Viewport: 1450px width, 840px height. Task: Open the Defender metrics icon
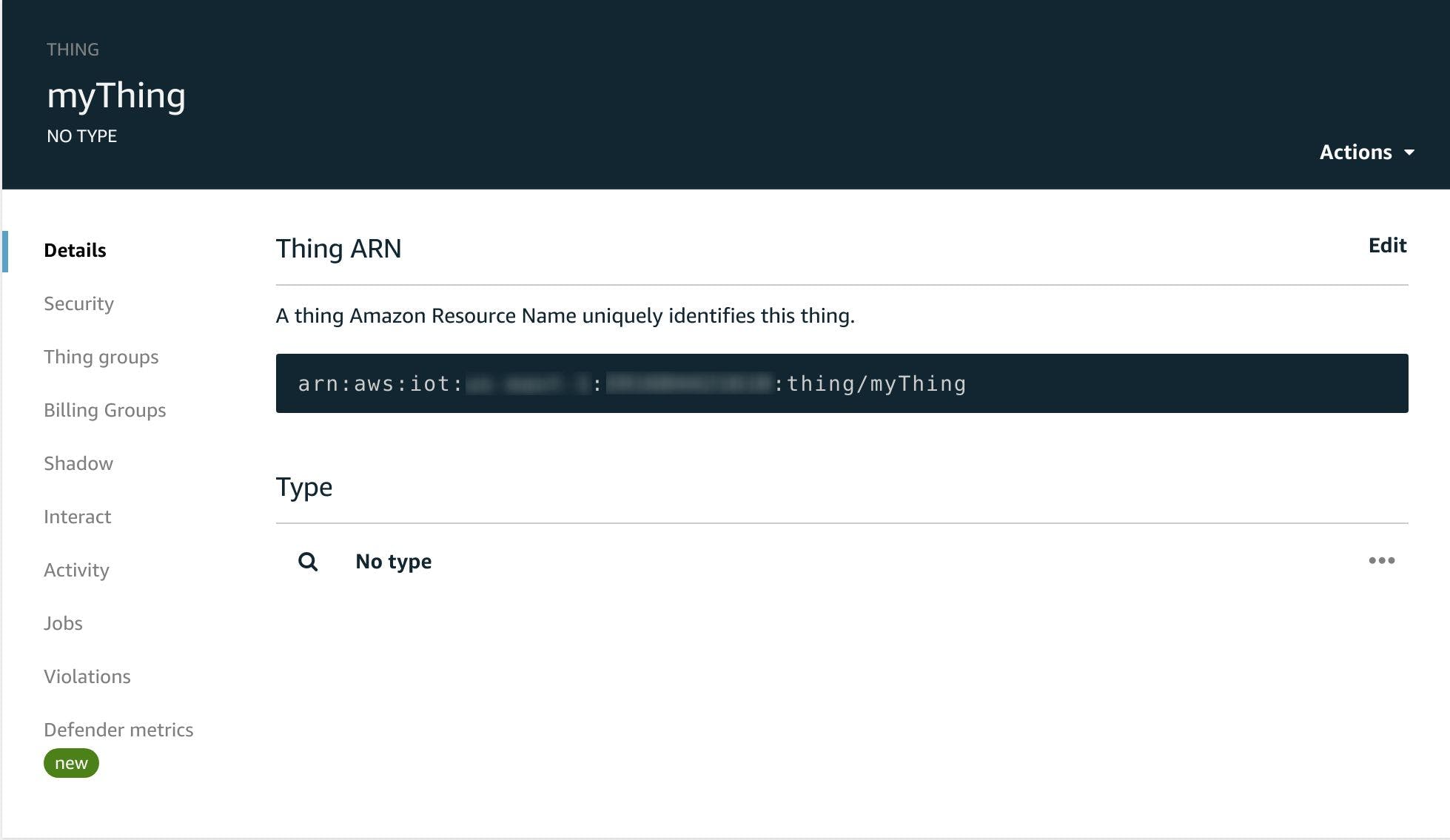click(x=119, y=729)
